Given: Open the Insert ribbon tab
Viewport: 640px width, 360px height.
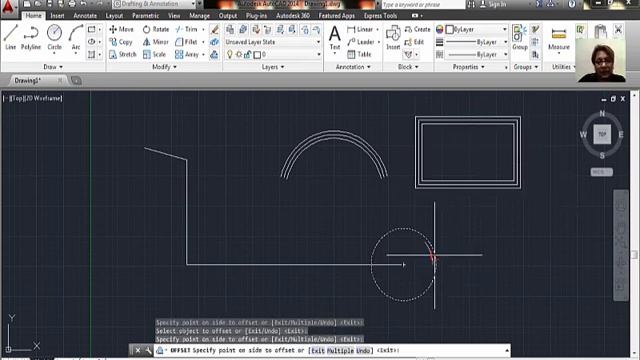Looking at the screenshot, I should (x=57, y=16).
